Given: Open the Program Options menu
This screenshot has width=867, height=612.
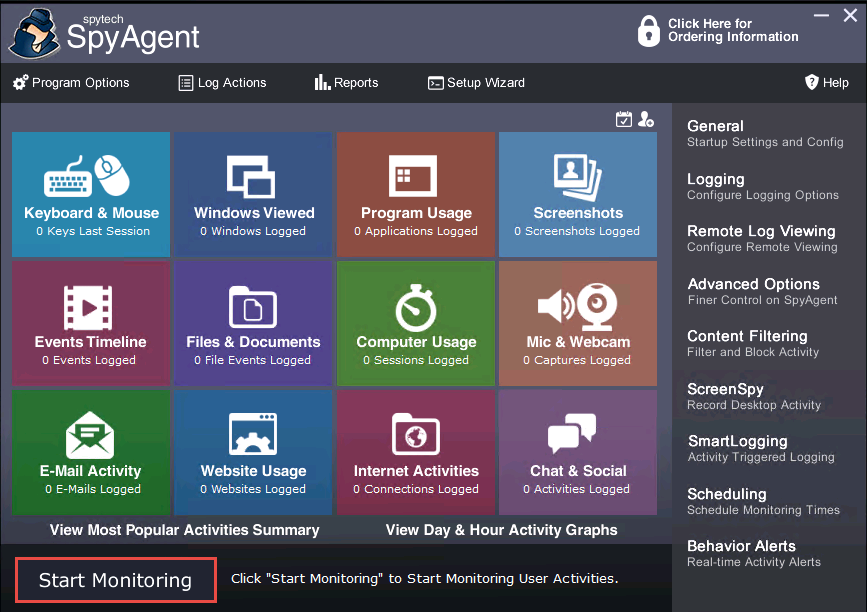Looking at the screenshot, I should tap(71, 83).
